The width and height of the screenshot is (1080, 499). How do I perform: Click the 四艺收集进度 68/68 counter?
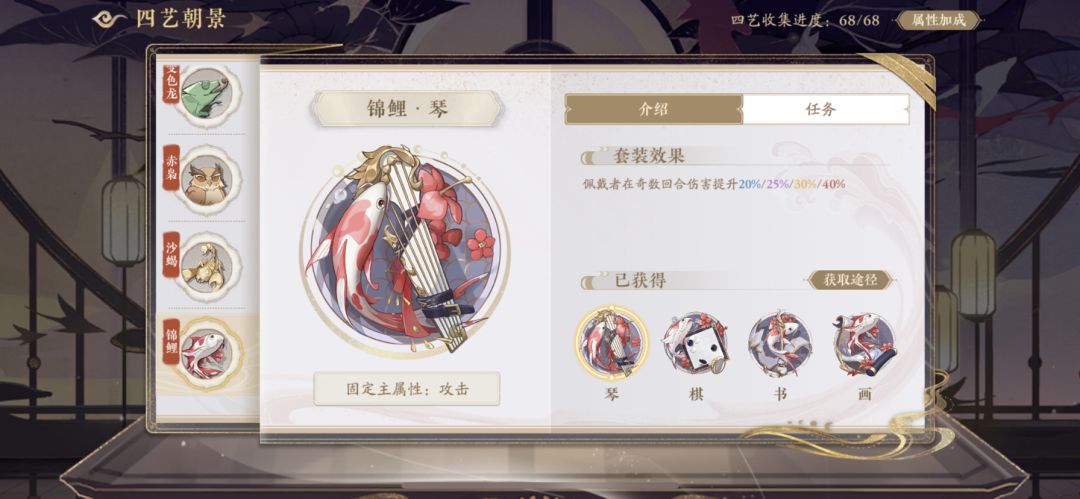[805, 20]
